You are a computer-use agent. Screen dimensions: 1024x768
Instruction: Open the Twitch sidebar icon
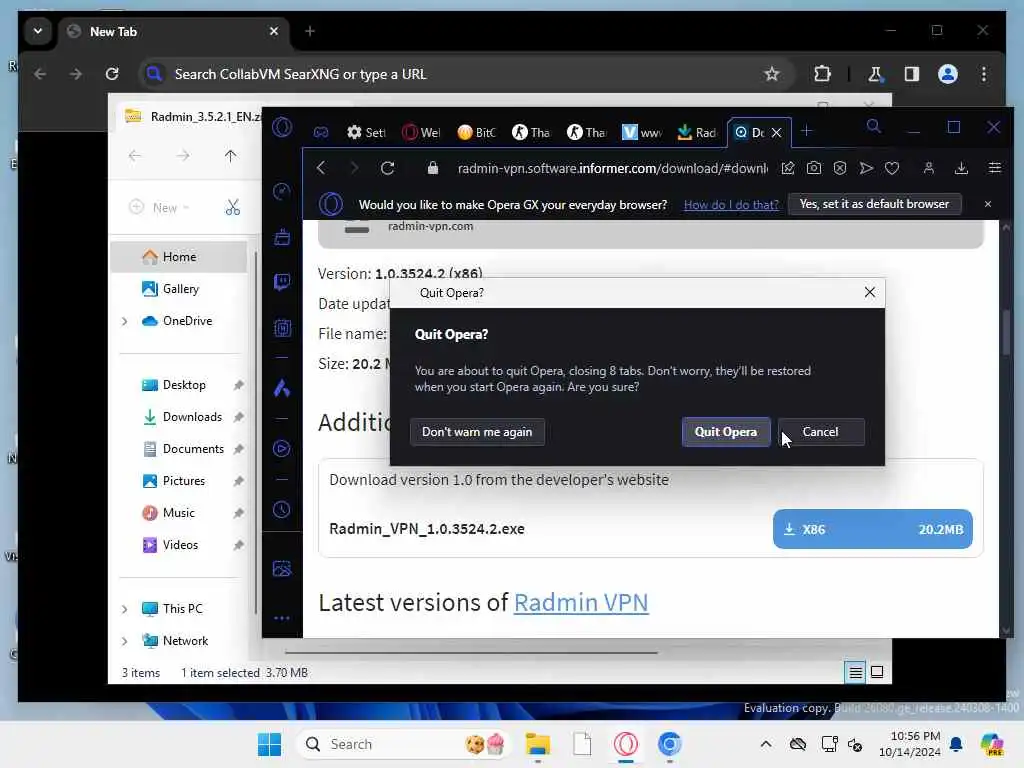coord(282,281)
